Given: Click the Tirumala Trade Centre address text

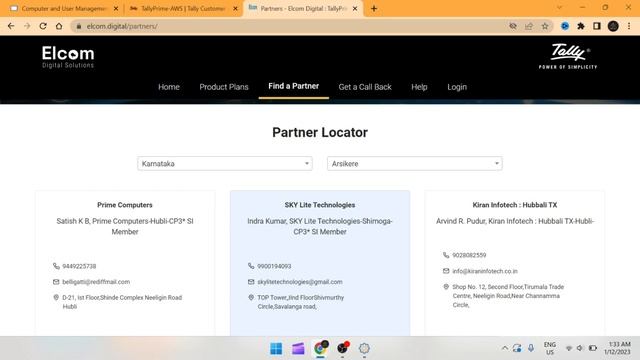Looking at the screenshot, I should click(x=508, y=296).
